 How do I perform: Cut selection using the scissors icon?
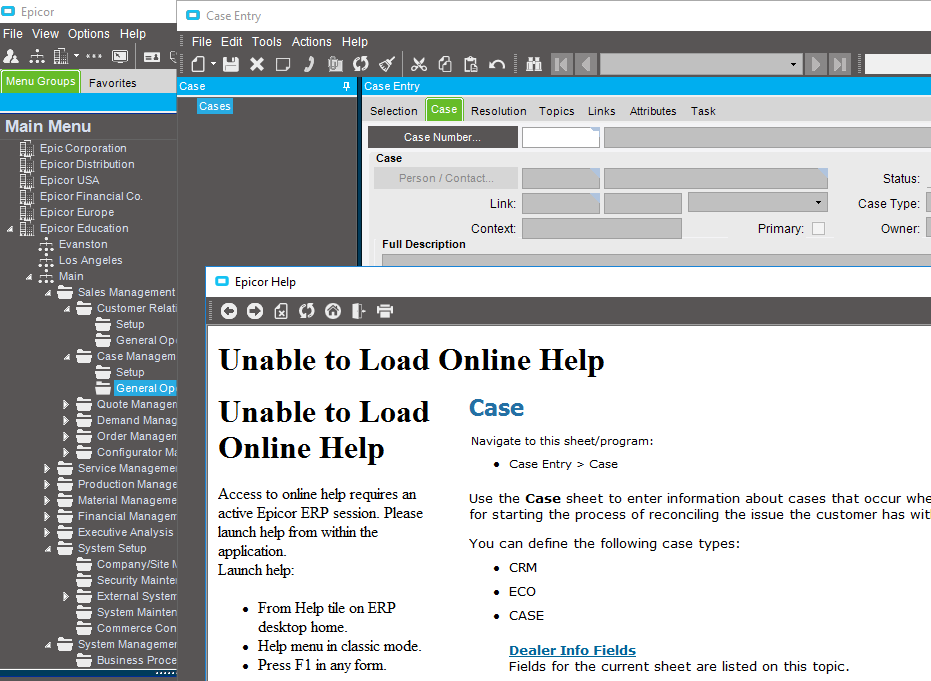click(419, 64)
